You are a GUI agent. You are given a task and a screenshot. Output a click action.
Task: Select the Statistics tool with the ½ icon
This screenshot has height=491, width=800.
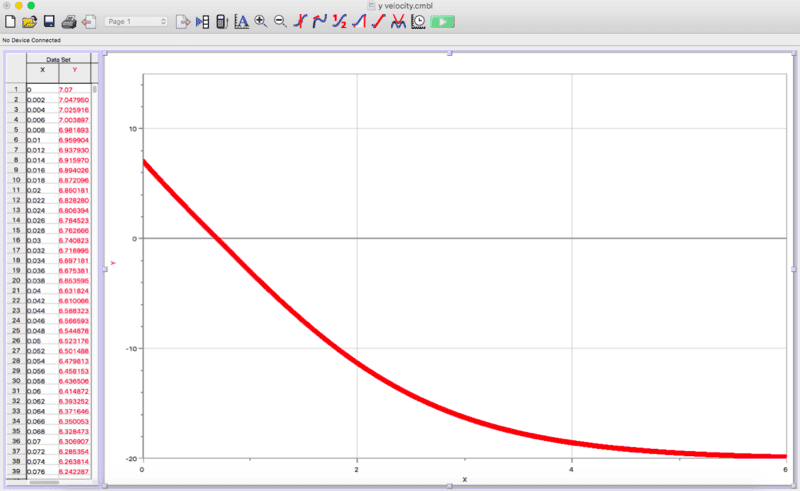(340, 21)
